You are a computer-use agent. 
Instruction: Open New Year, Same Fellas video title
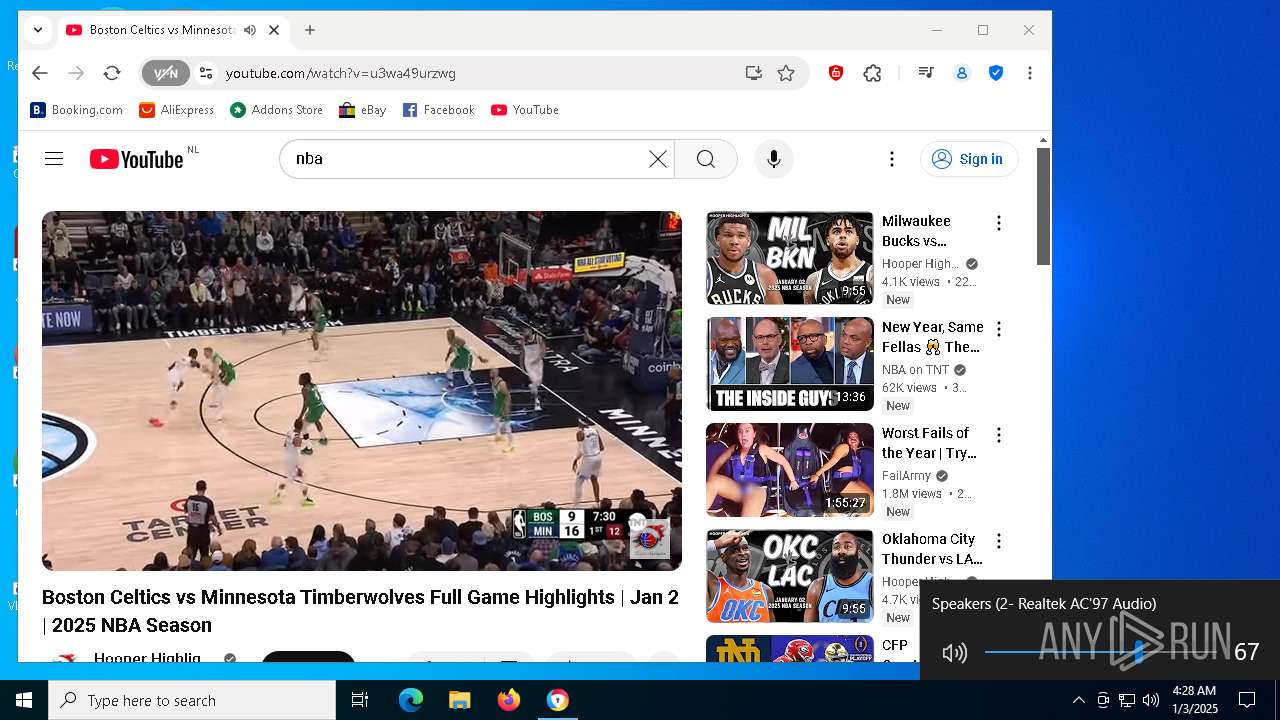[x=932, y=337]
